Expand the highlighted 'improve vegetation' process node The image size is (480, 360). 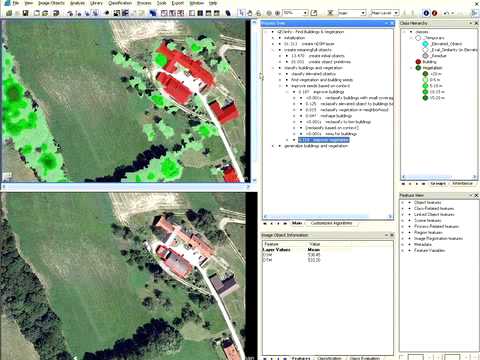click(x=287, y=140)
